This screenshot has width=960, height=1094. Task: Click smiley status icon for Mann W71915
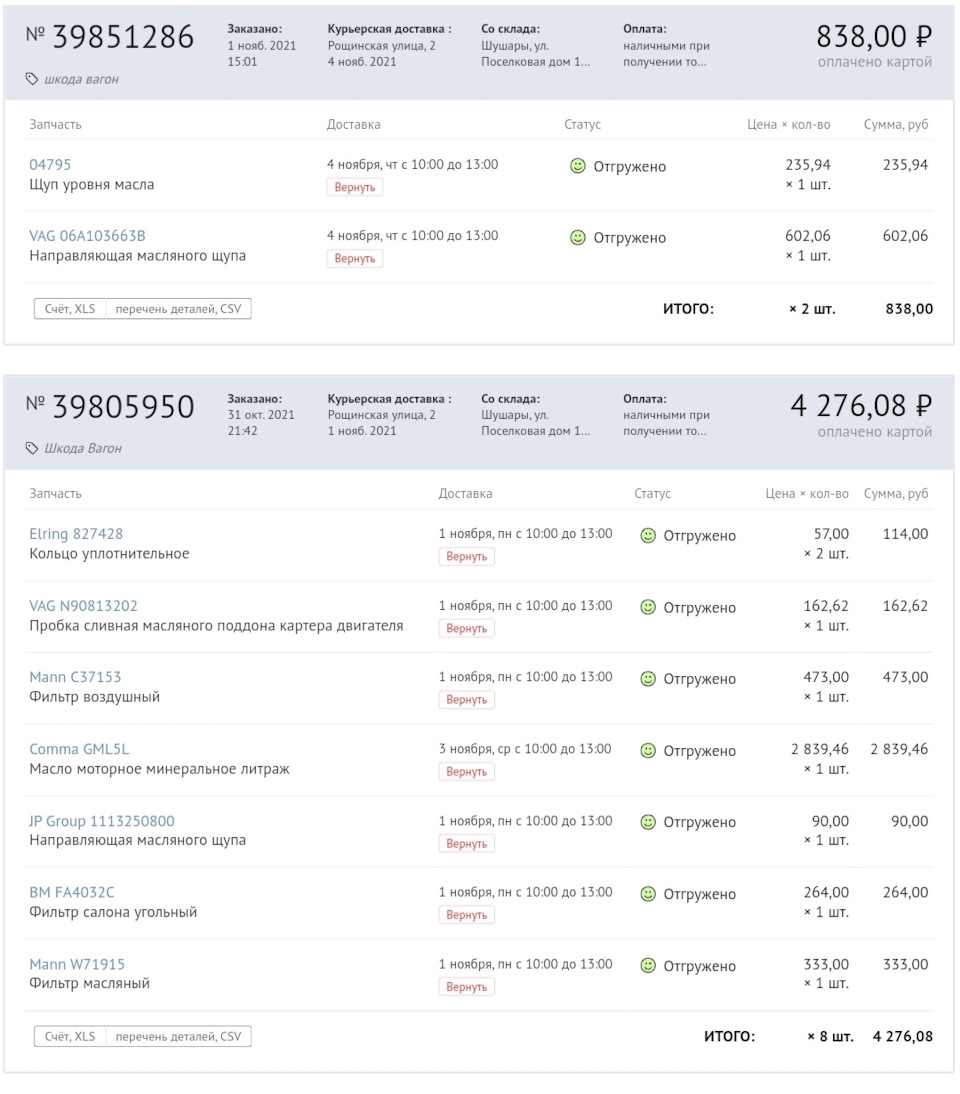pyautogui.click(x=648, y=966)
